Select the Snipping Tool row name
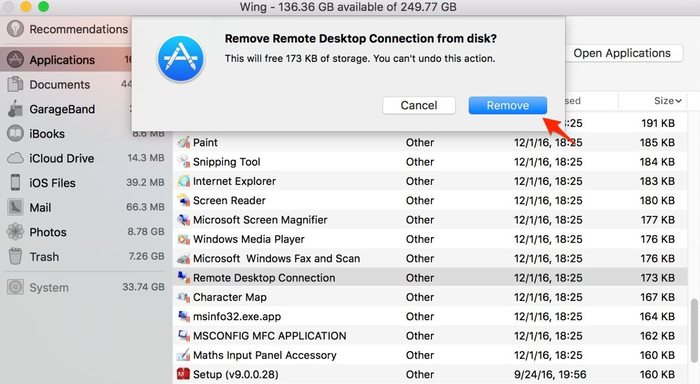Screen dimensions: 700x384 [x=227, y=162]
